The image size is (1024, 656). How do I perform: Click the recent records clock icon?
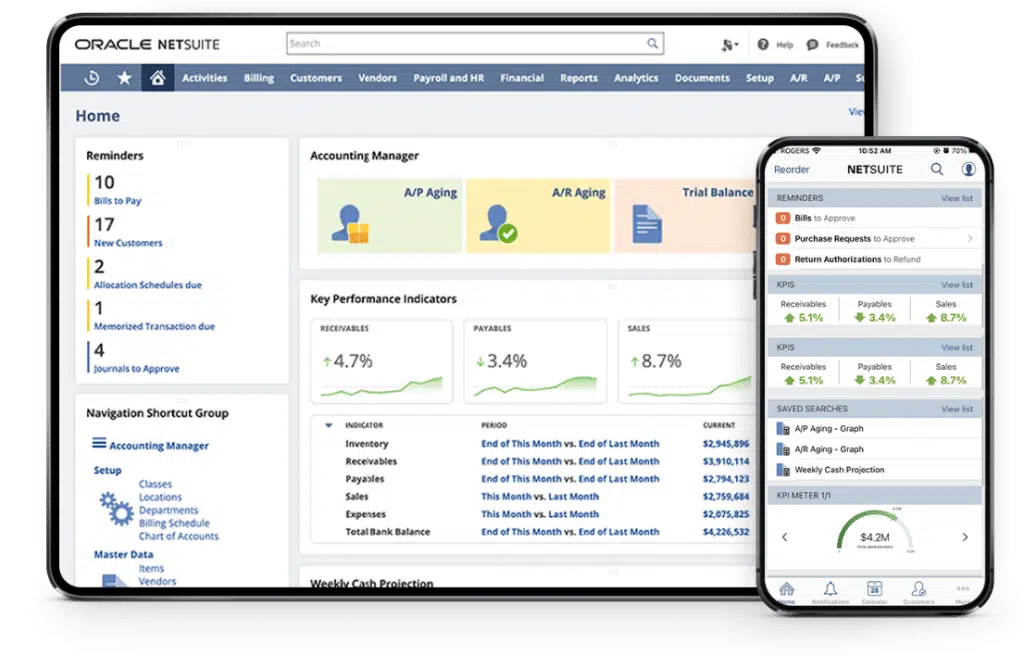point(91,76)
